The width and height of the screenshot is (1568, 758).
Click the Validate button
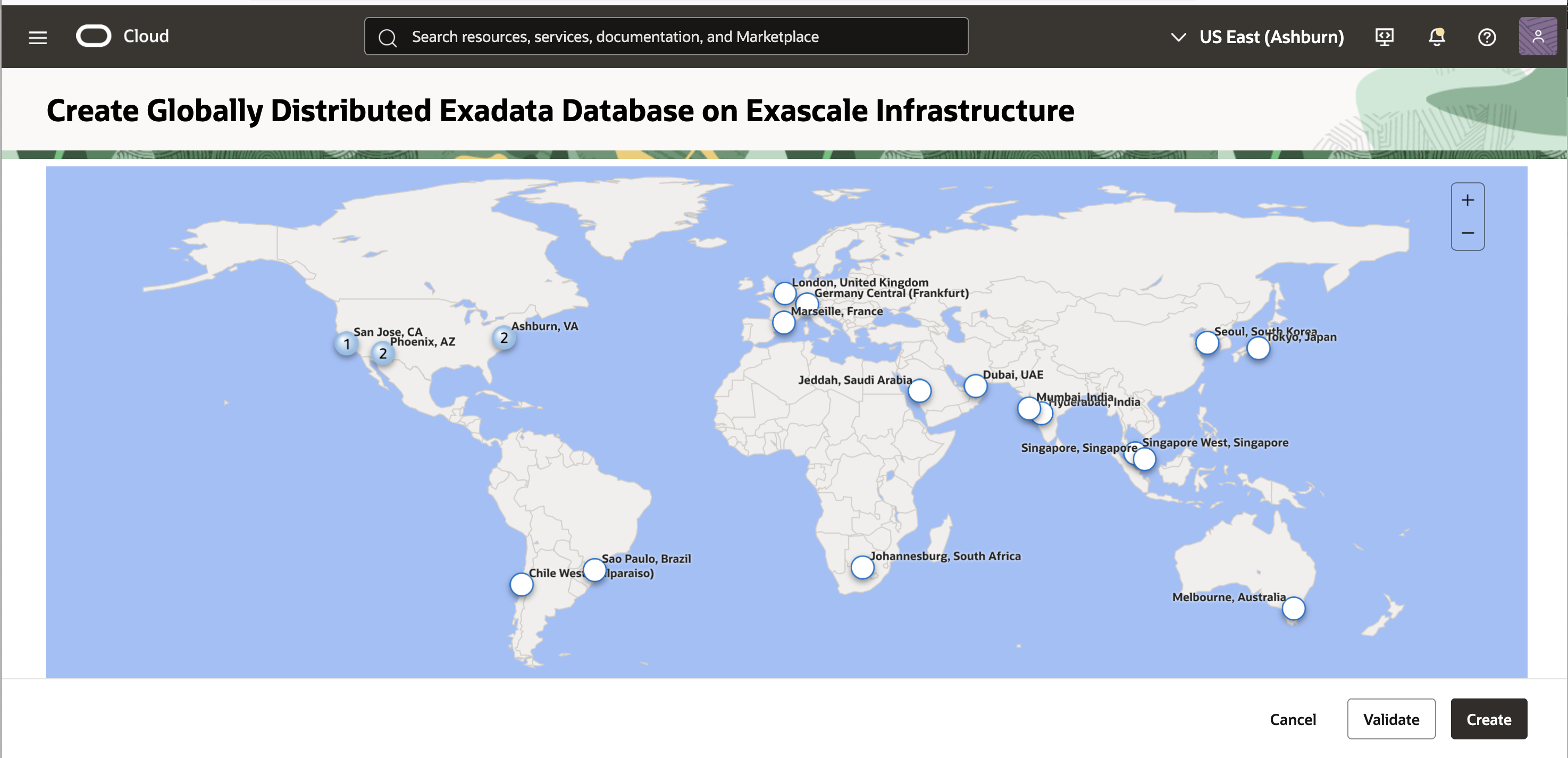[x=1391, y=719]
